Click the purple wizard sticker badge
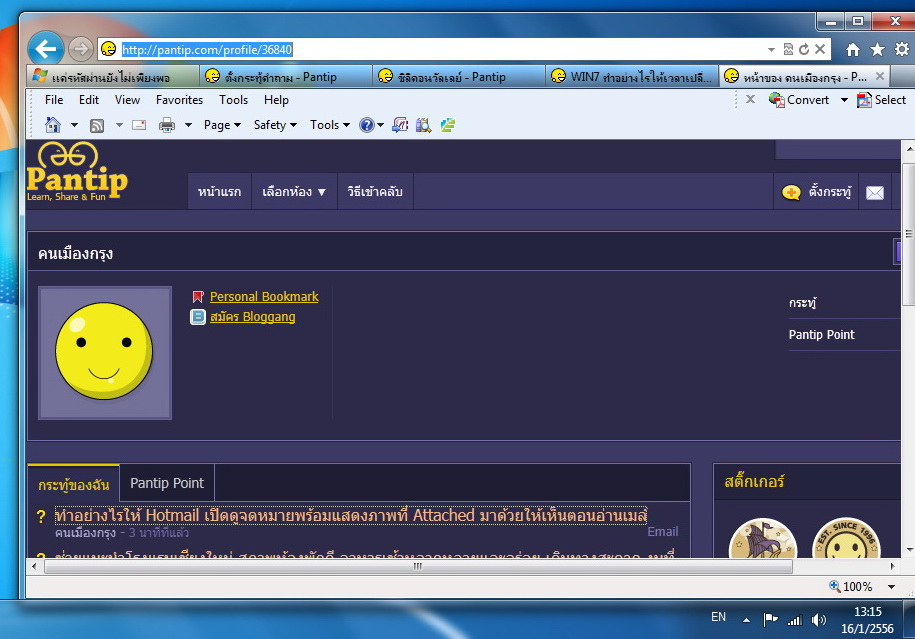The width and height of the screenshot is (915, 639). (x=763, y=539)
